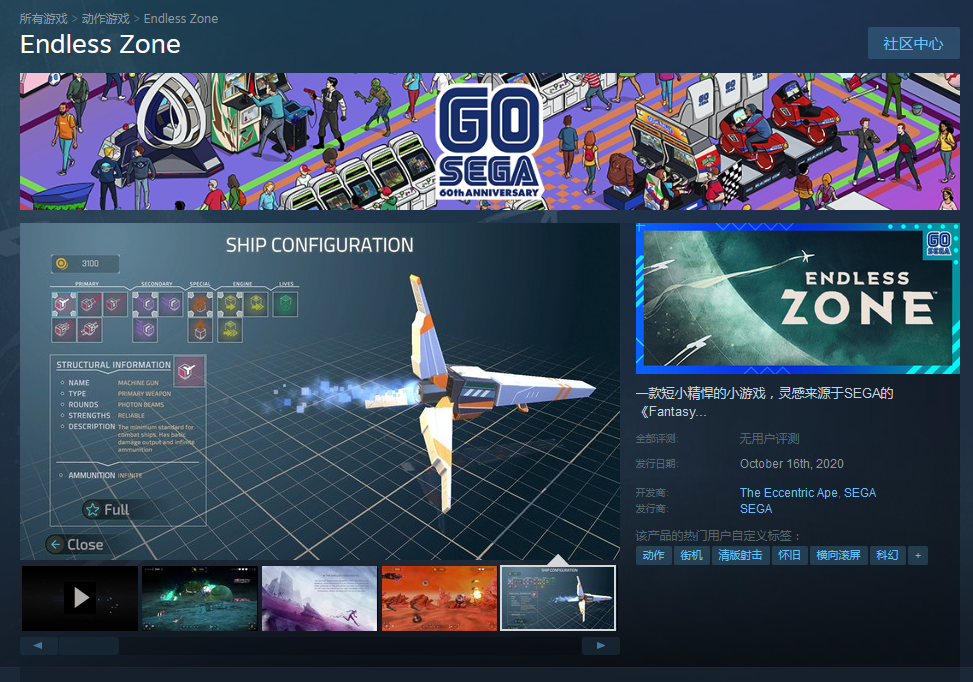Click the 横向滚屏 tag
Image resolution: width=973 pixels, height=682 pixels.
[838, 555]
